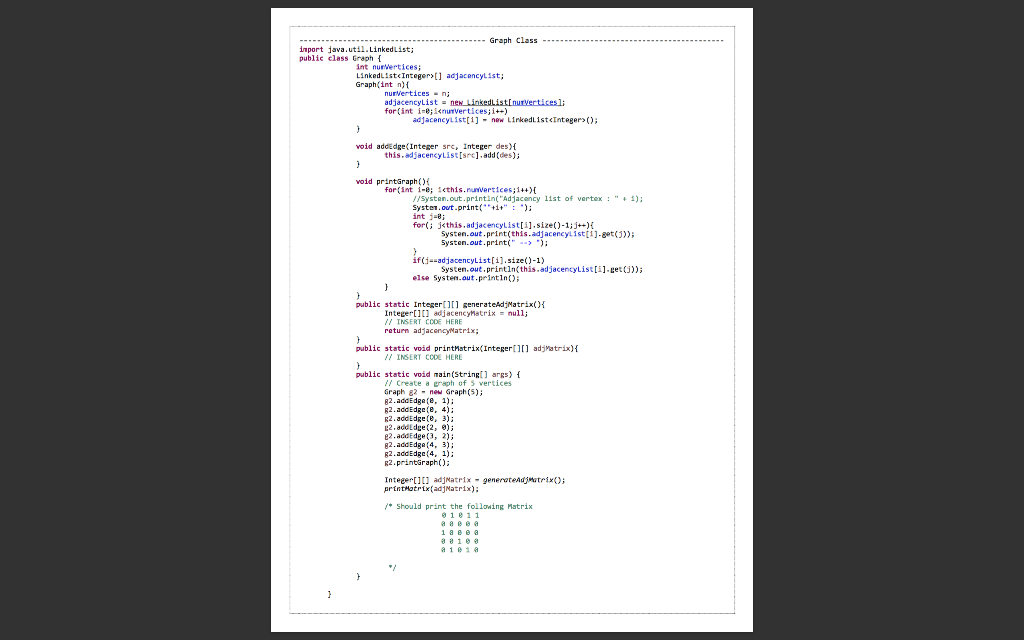1024x640 pixels.
Task: Click the "for(; j<this.adjacencyList[i].size()-1;j++){" line
Action: click(x=503, y=225)
